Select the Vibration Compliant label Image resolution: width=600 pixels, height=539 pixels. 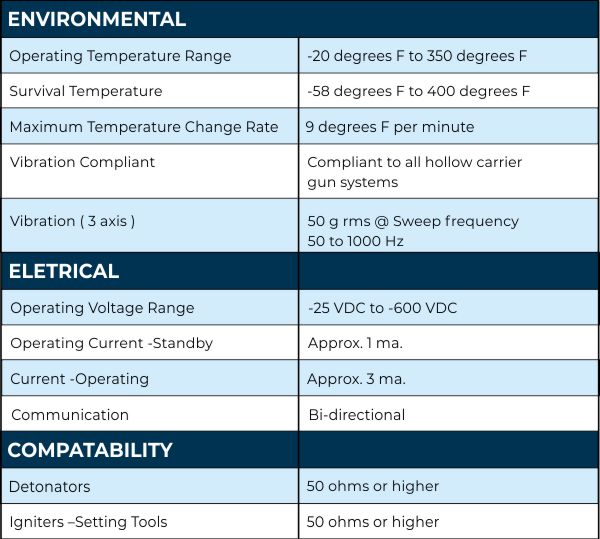click(x=82, y=162)
